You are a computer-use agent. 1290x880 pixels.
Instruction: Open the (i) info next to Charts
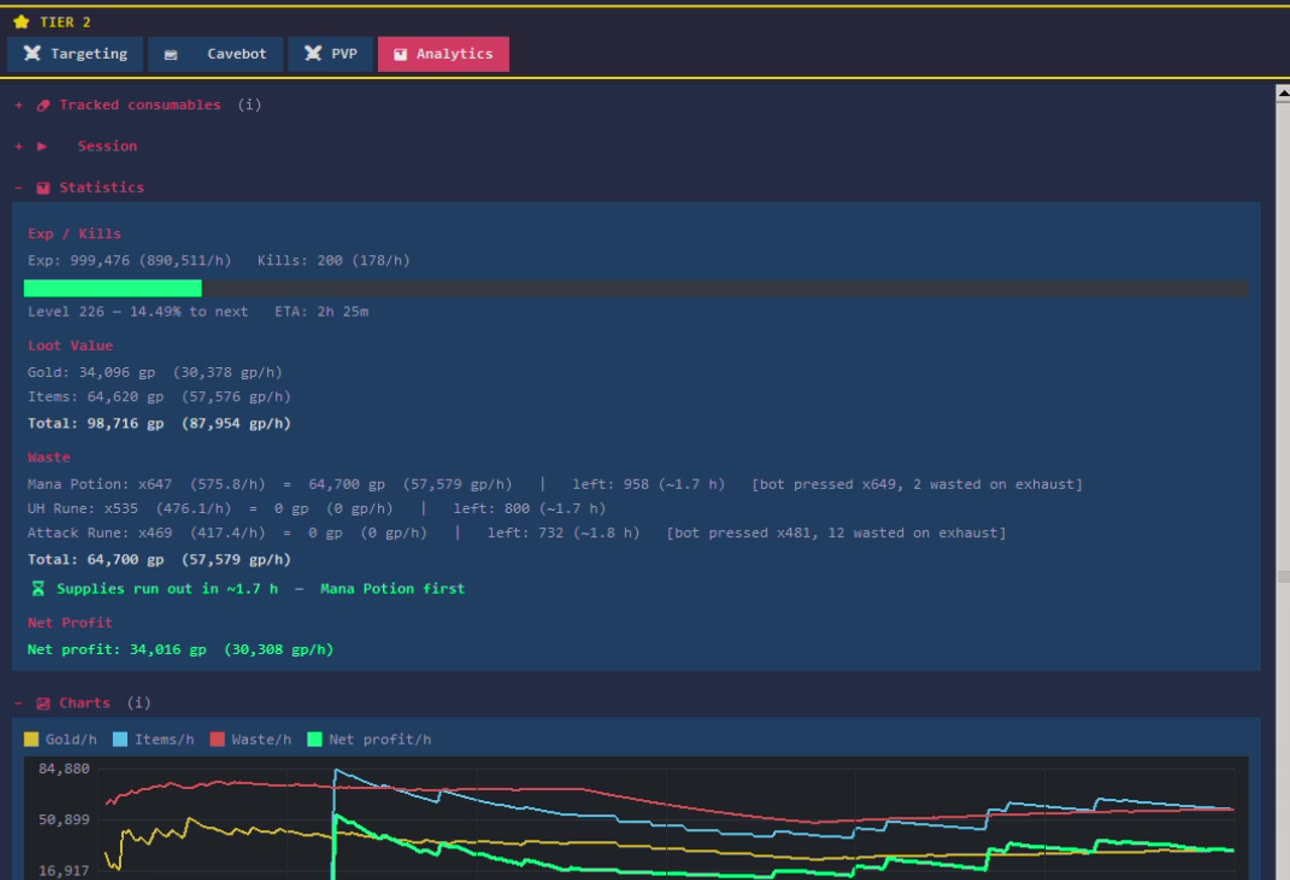click(139, 703)
